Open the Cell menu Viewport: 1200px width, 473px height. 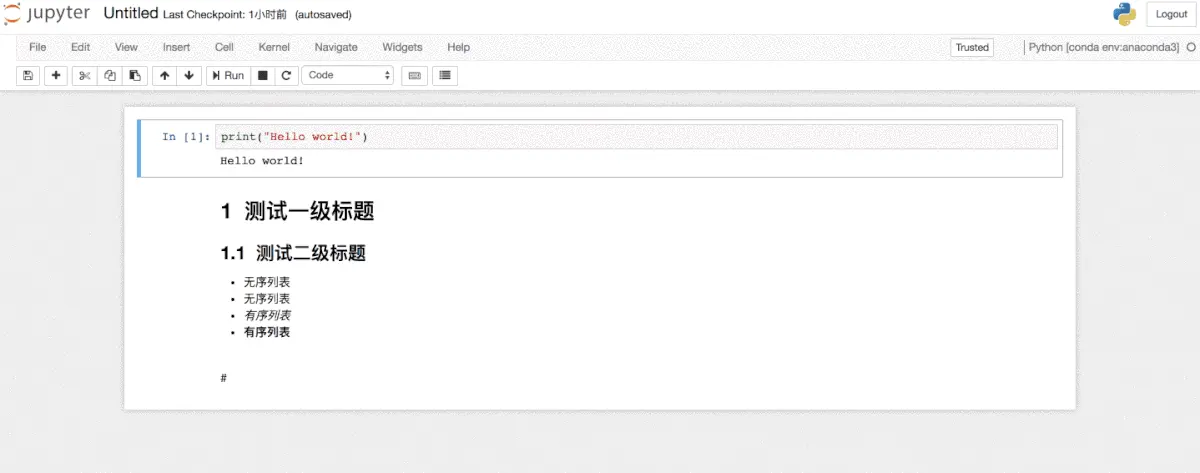[x=224, y=47]
